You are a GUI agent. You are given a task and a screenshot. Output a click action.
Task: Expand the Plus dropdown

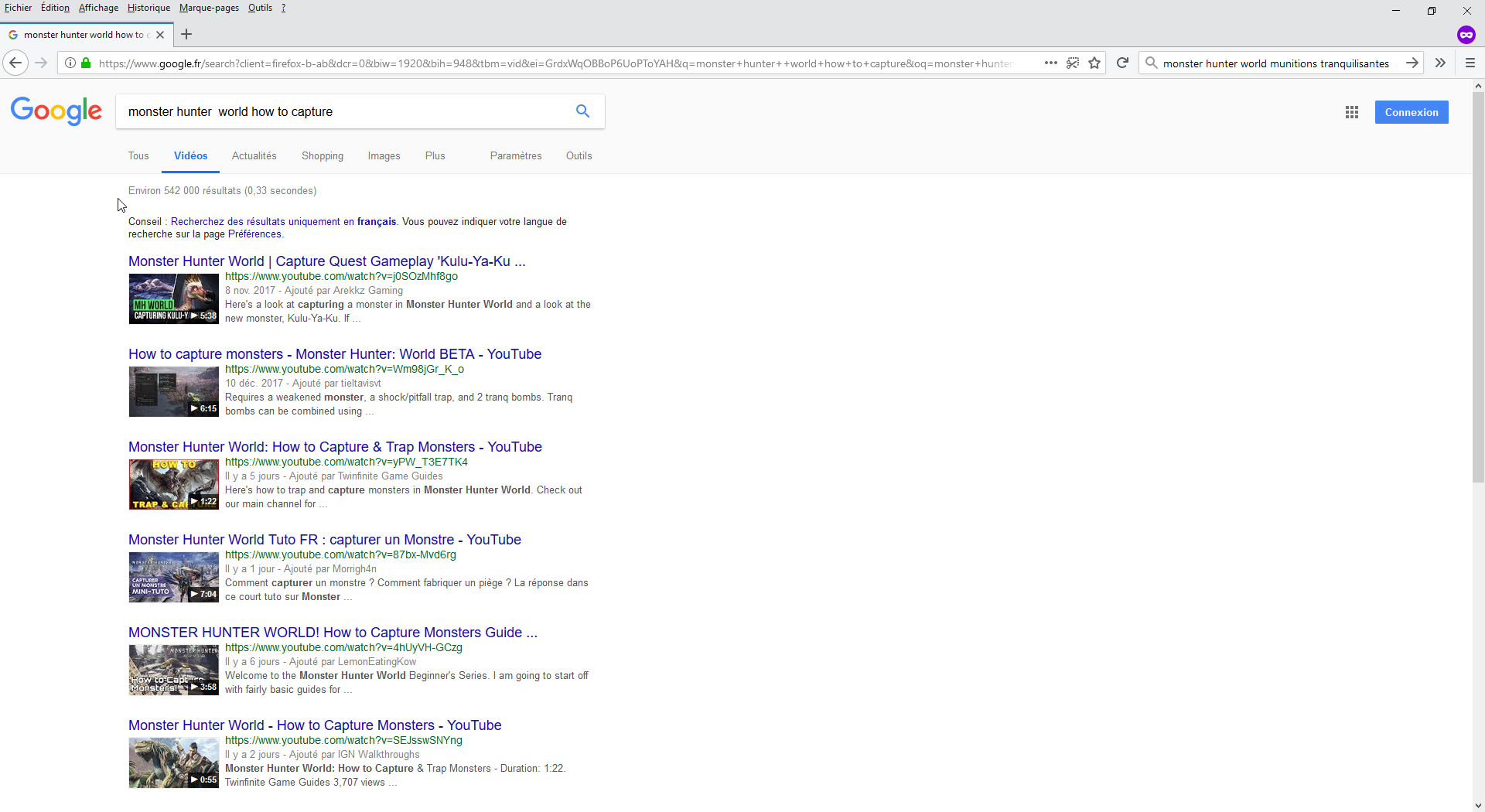[x=435, y=155]
